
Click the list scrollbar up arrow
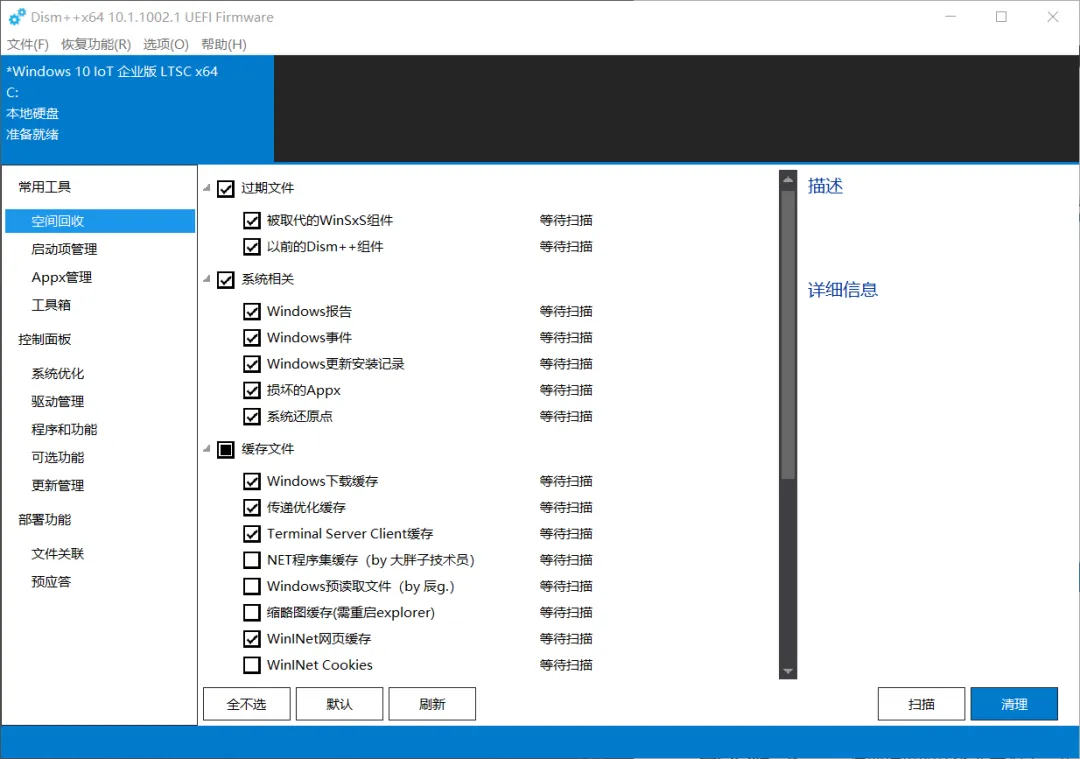point(788,179)
